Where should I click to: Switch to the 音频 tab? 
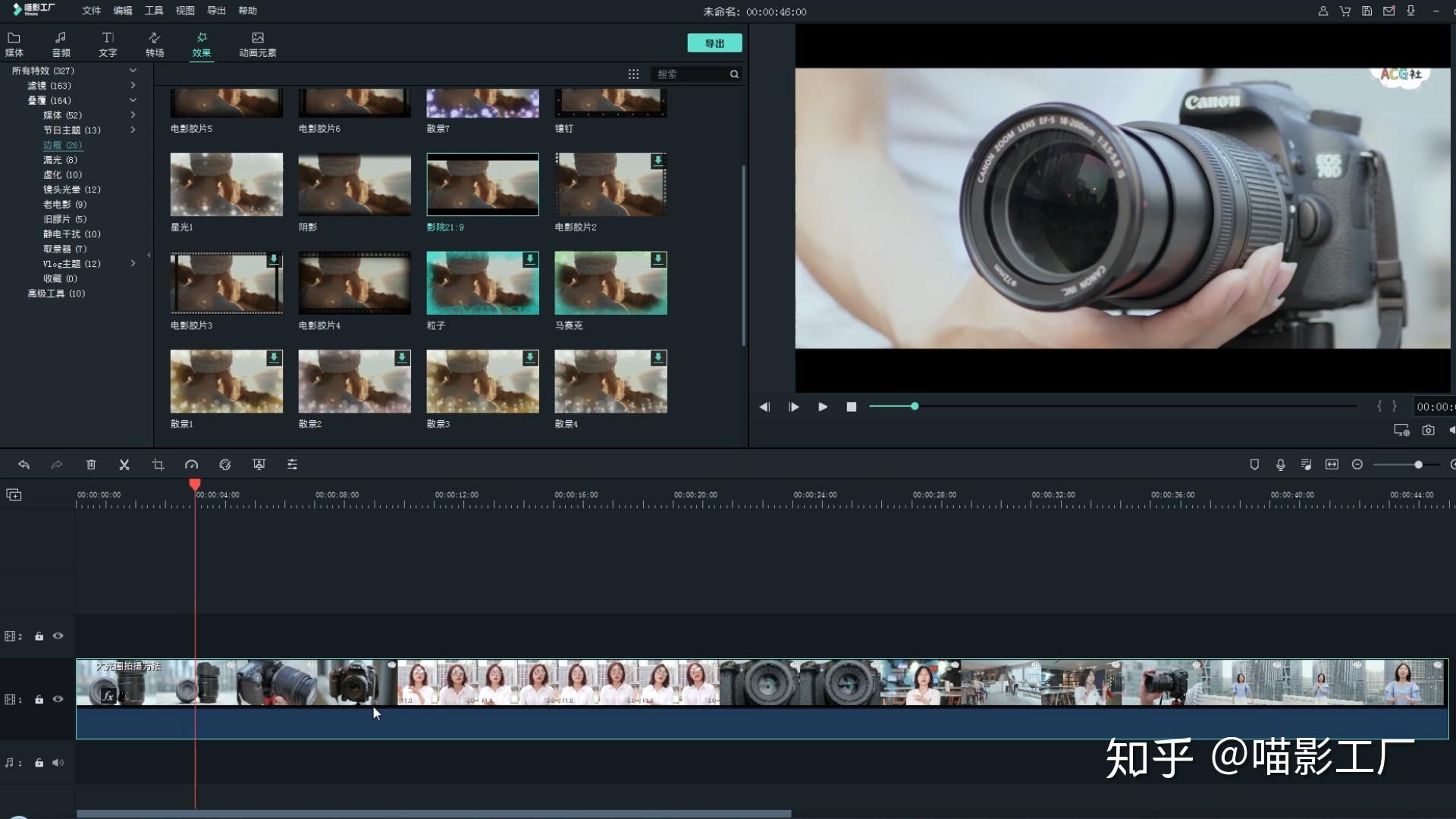click(61, 45)
